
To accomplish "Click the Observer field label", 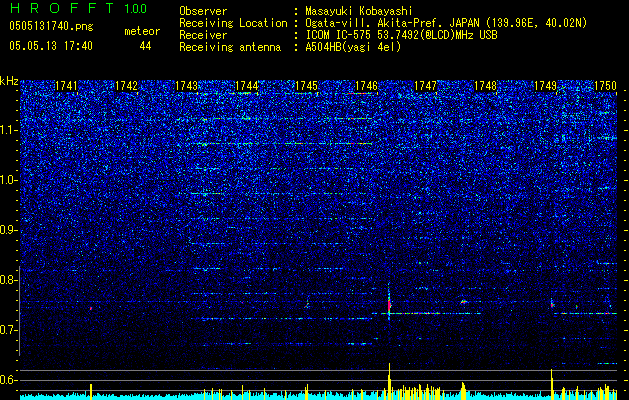I will click(203, 11).
